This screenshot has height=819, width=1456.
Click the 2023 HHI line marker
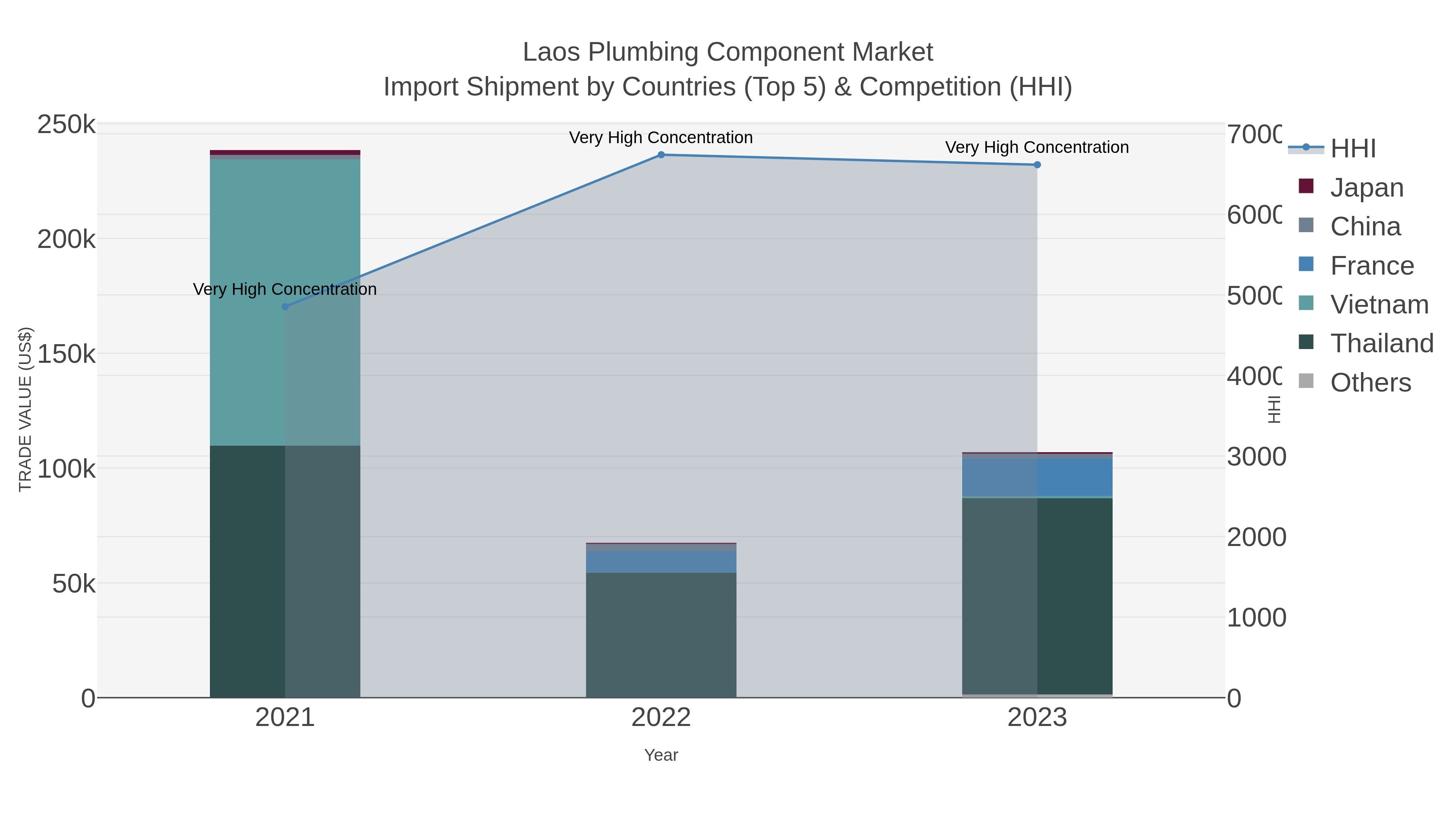point(1037,165)
